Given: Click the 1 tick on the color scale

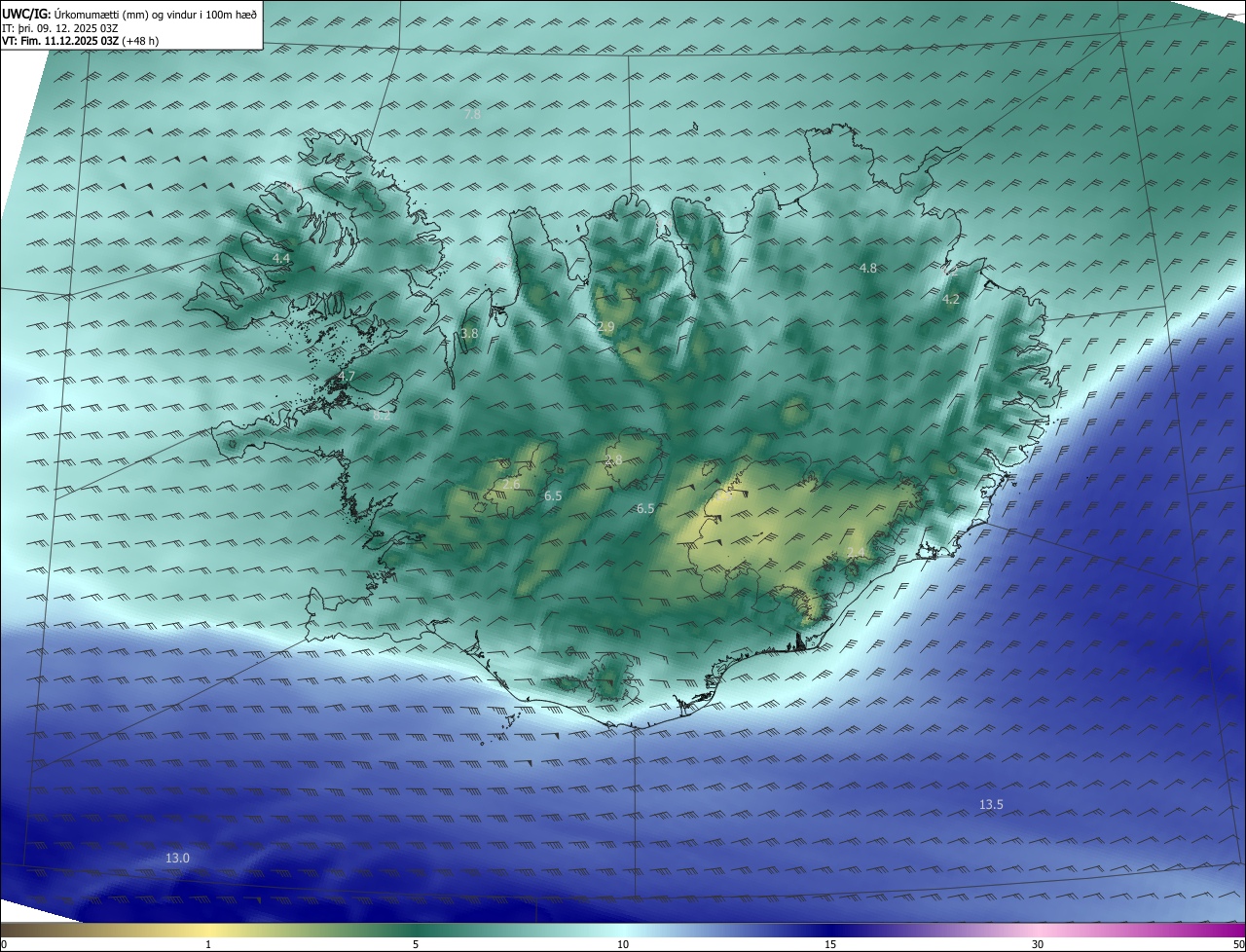Looking at the screenshot, I should pos(208,944).
